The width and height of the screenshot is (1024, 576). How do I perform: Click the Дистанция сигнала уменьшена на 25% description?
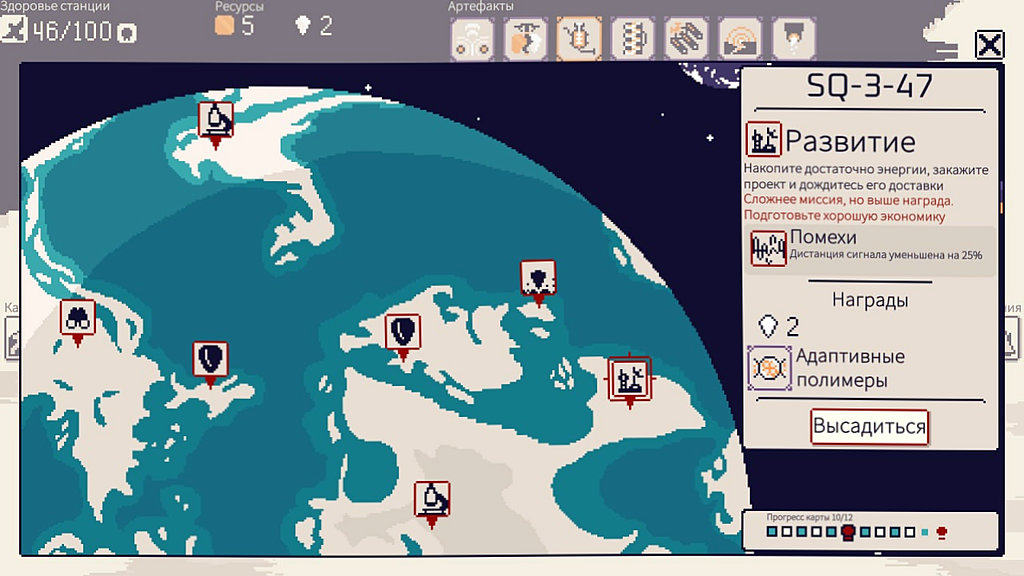pos(886,255)
